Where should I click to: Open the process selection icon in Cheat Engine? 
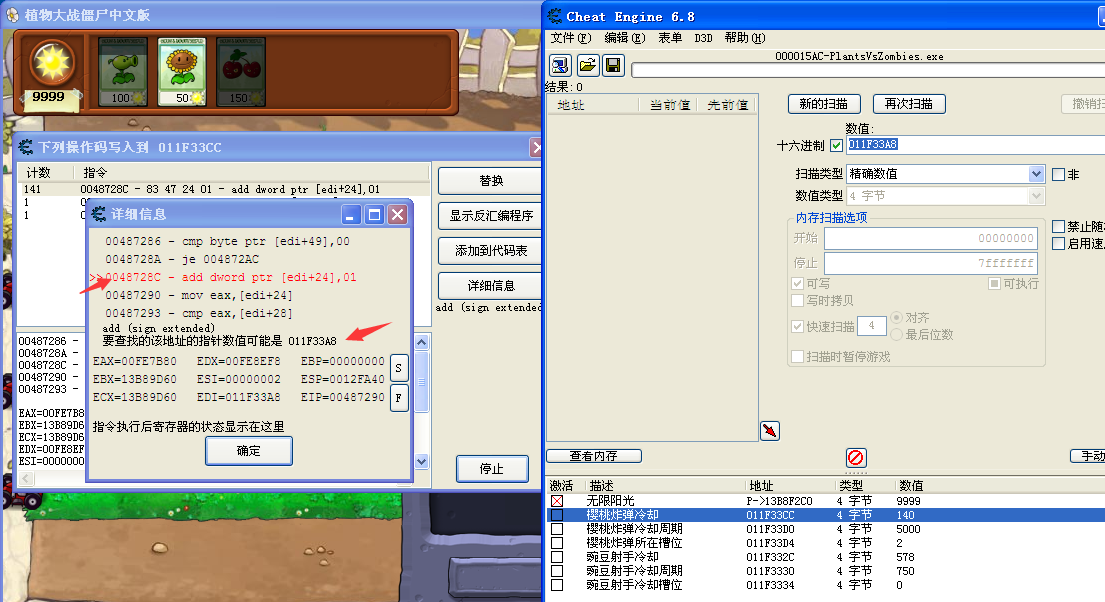click(x=560, y=66)
